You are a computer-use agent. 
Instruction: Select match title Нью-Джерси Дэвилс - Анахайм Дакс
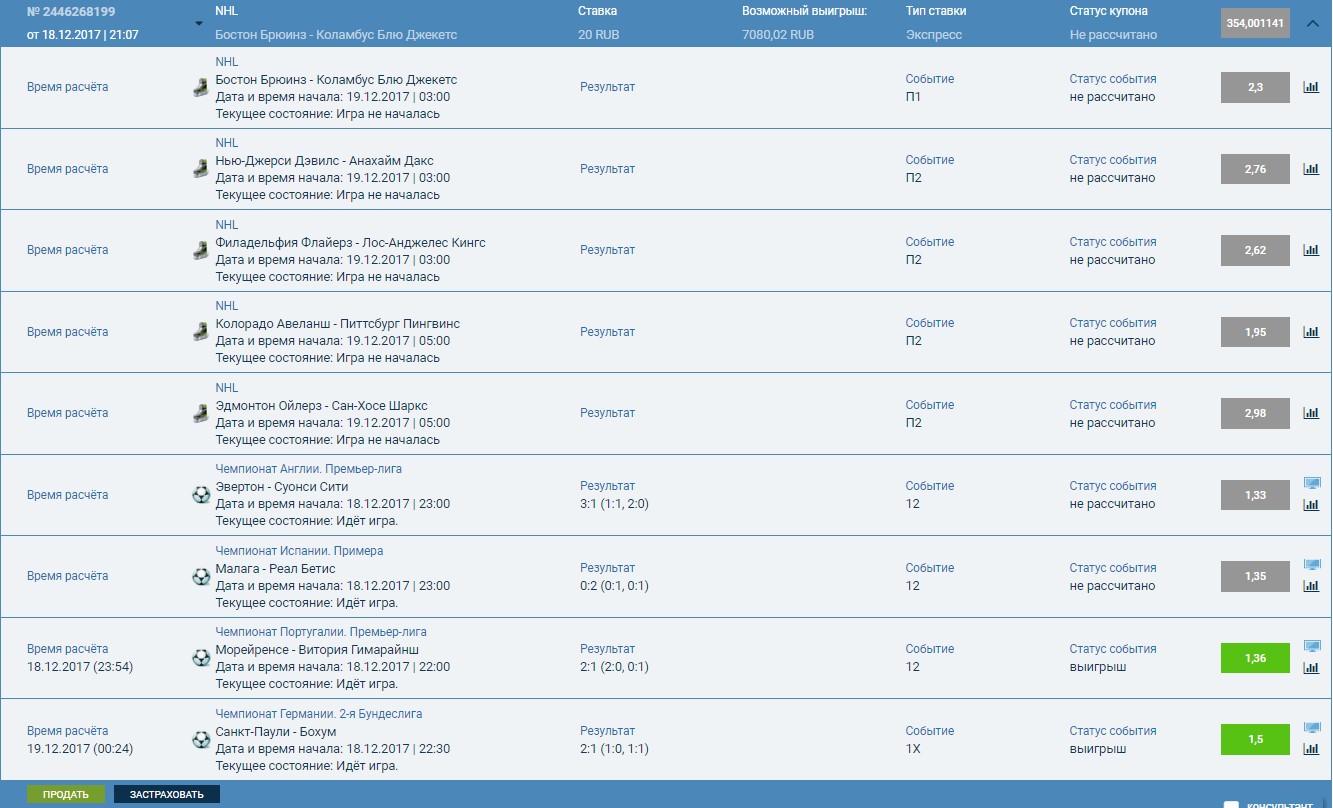325,161
